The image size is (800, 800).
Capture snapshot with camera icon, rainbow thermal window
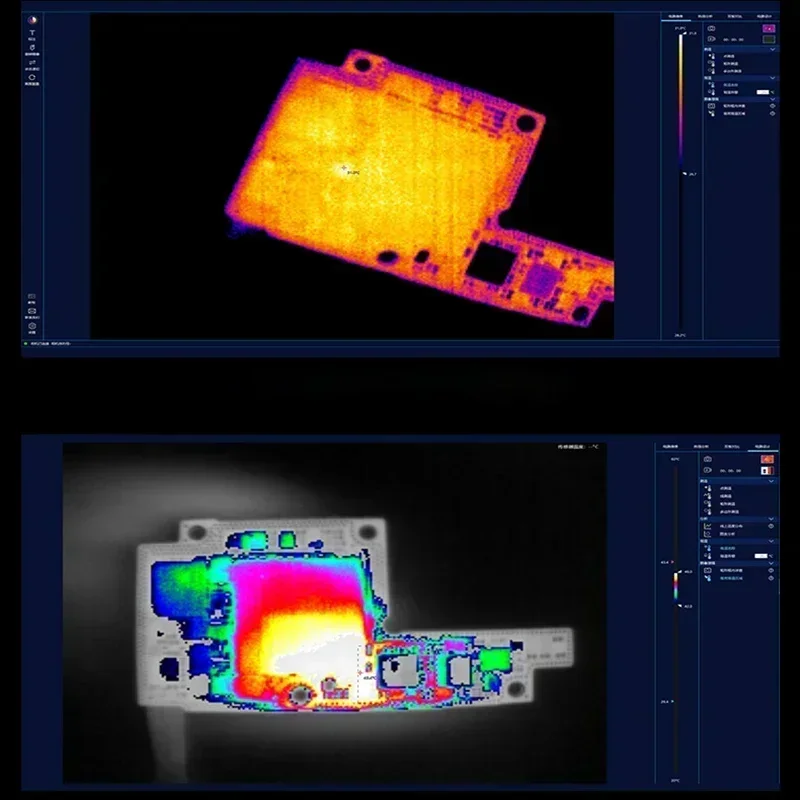click(x=708, y=459)
